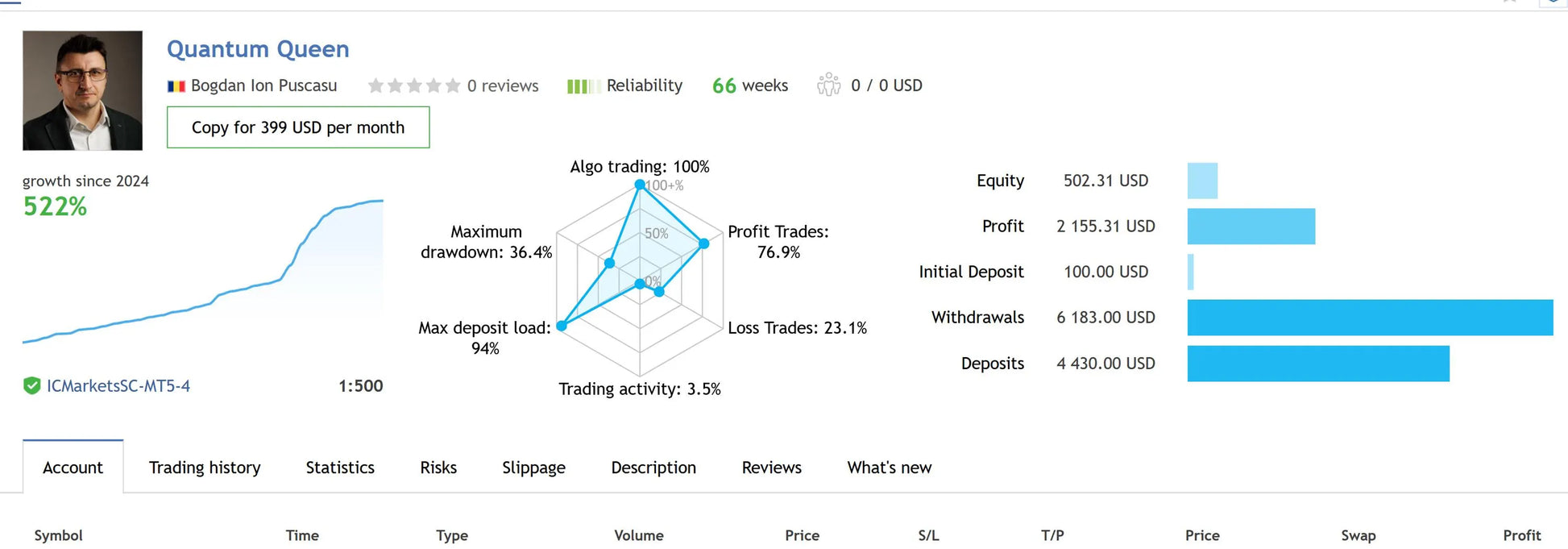1568x549 pixels.
Task: Click the Max deposit load radar point
Action: tap(562, 326)
